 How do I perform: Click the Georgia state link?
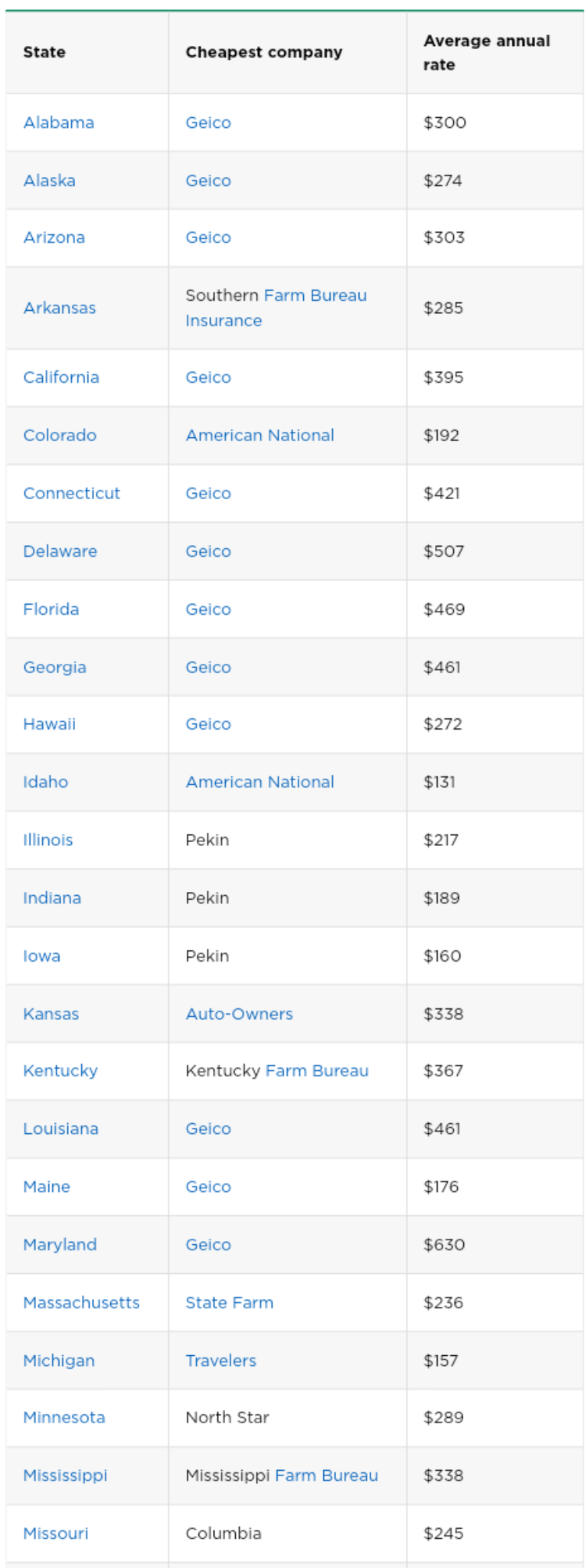click(54, 668)
